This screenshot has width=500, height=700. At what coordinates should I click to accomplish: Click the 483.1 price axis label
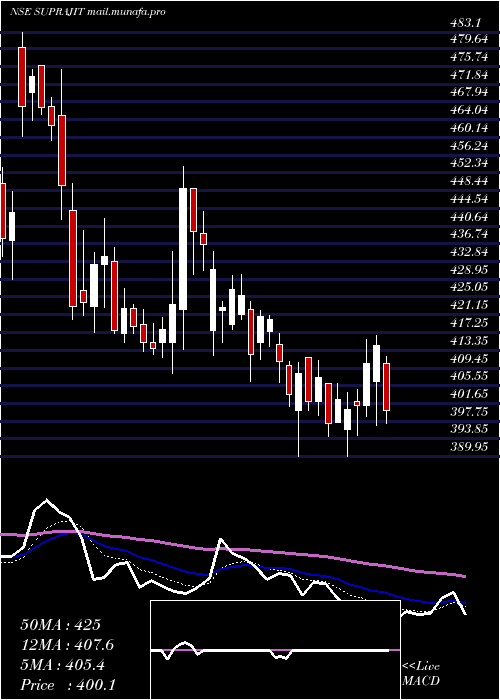pyautogui.click(x=468, y=25)
